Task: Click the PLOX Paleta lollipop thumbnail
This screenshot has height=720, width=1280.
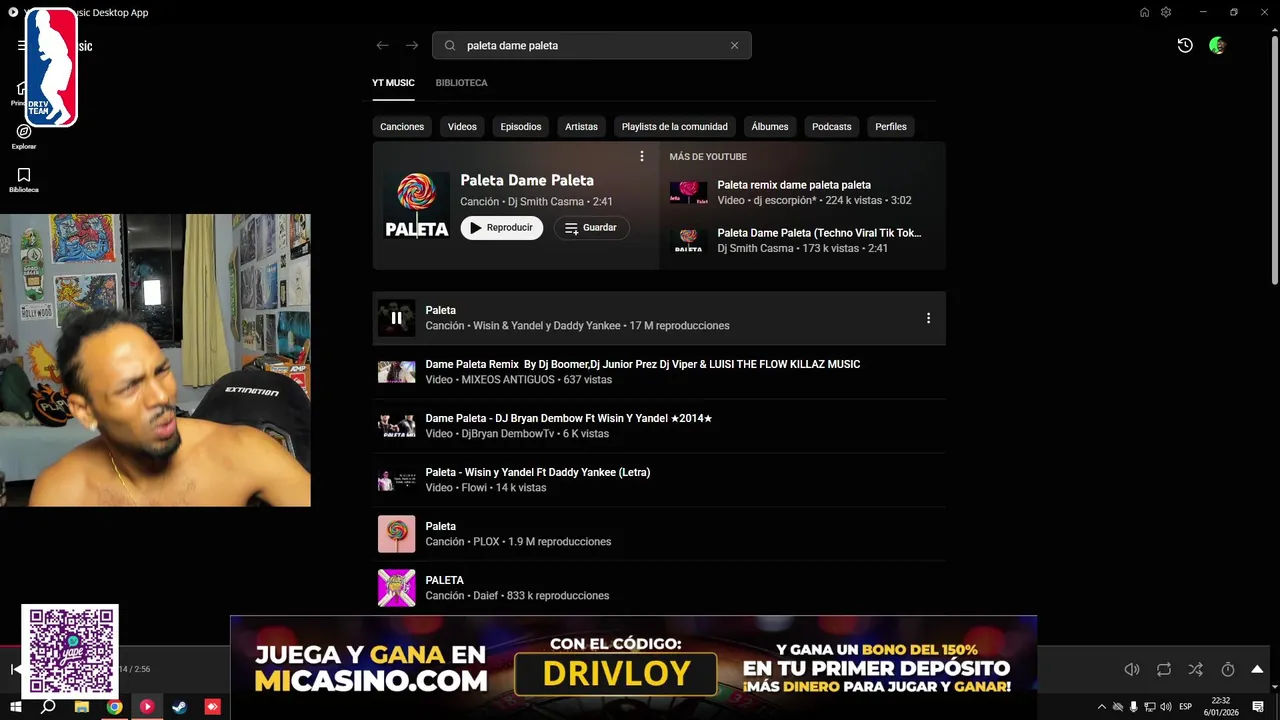Action: point(396,534)
